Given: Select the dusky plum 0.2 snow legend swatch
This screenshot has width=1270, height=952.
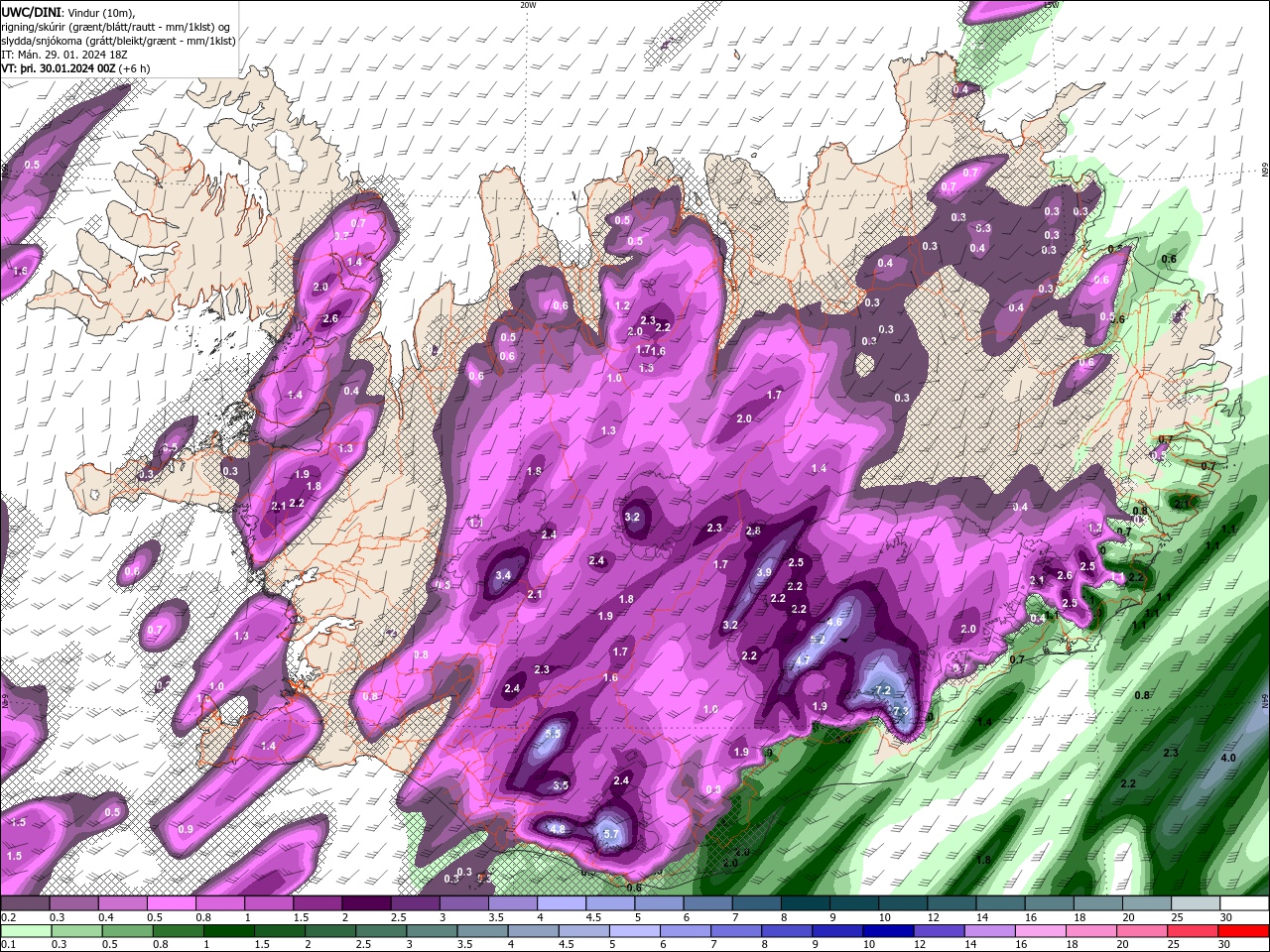Looking at the screenshot, I should point(25,903).
